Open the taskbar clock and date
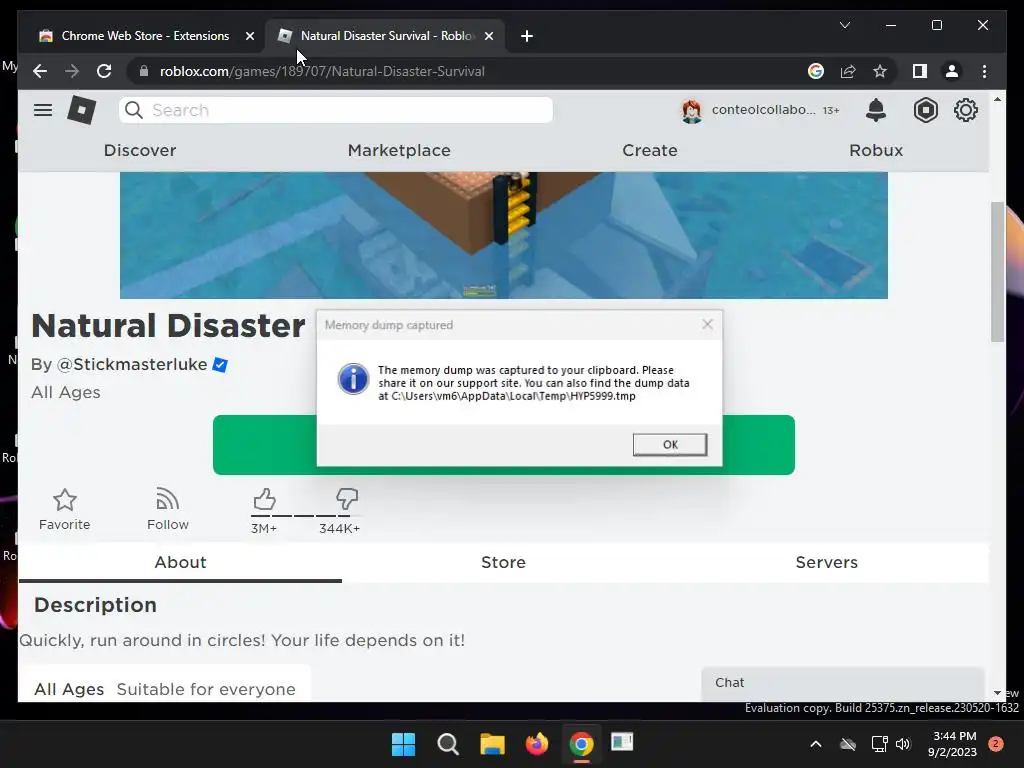Image resolution: width=1024 pixels, height=768 pixels. point(952,744)
